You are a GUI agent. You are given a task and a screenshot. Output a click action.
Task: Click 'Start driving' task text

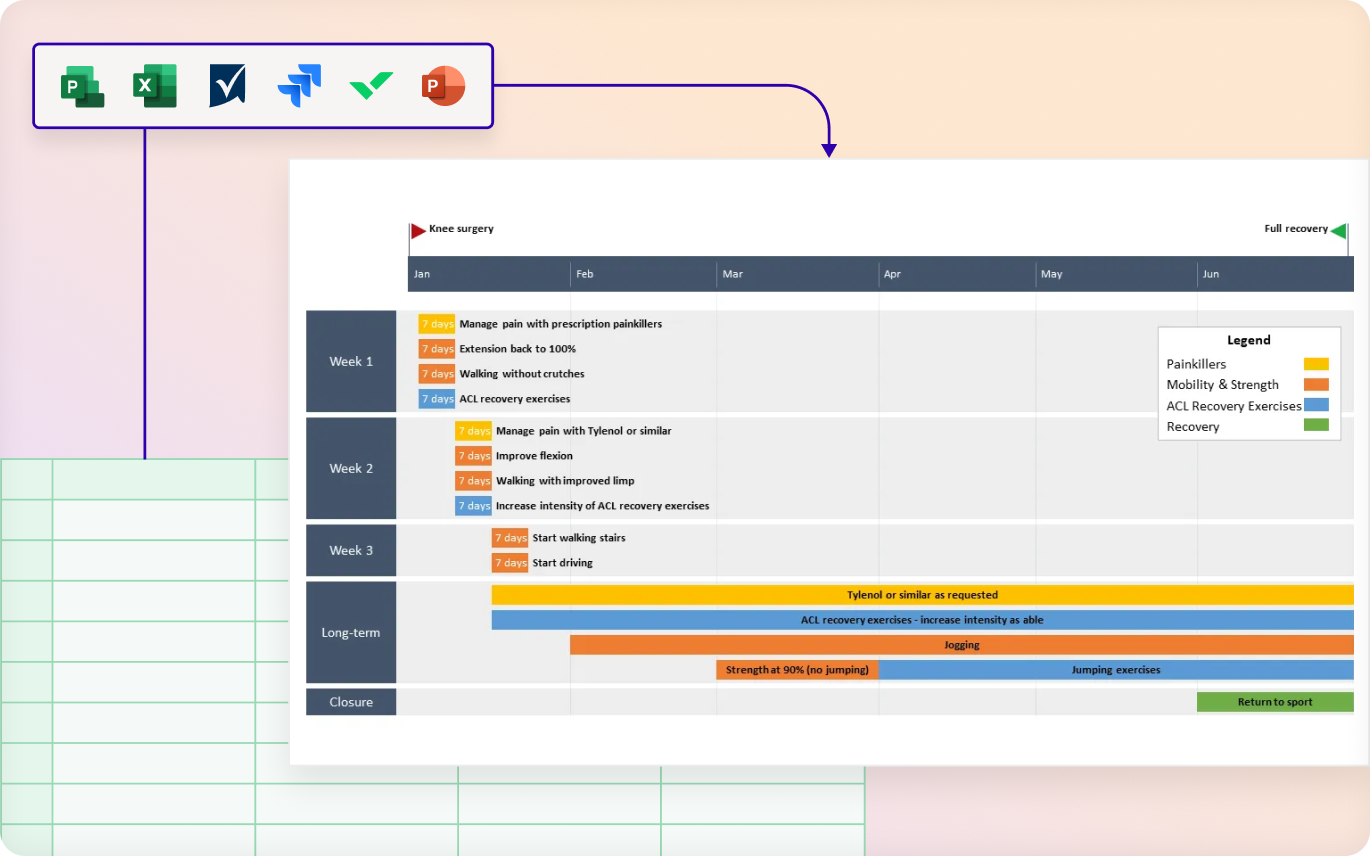(x=563, y=563)
